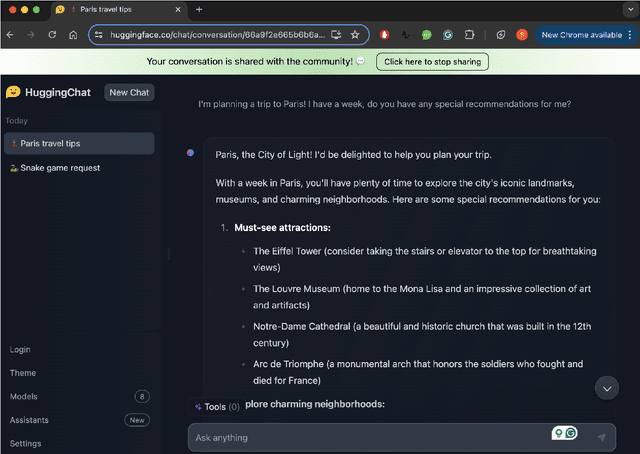
Task: Start a New Chat
Action: coord(129,93)
